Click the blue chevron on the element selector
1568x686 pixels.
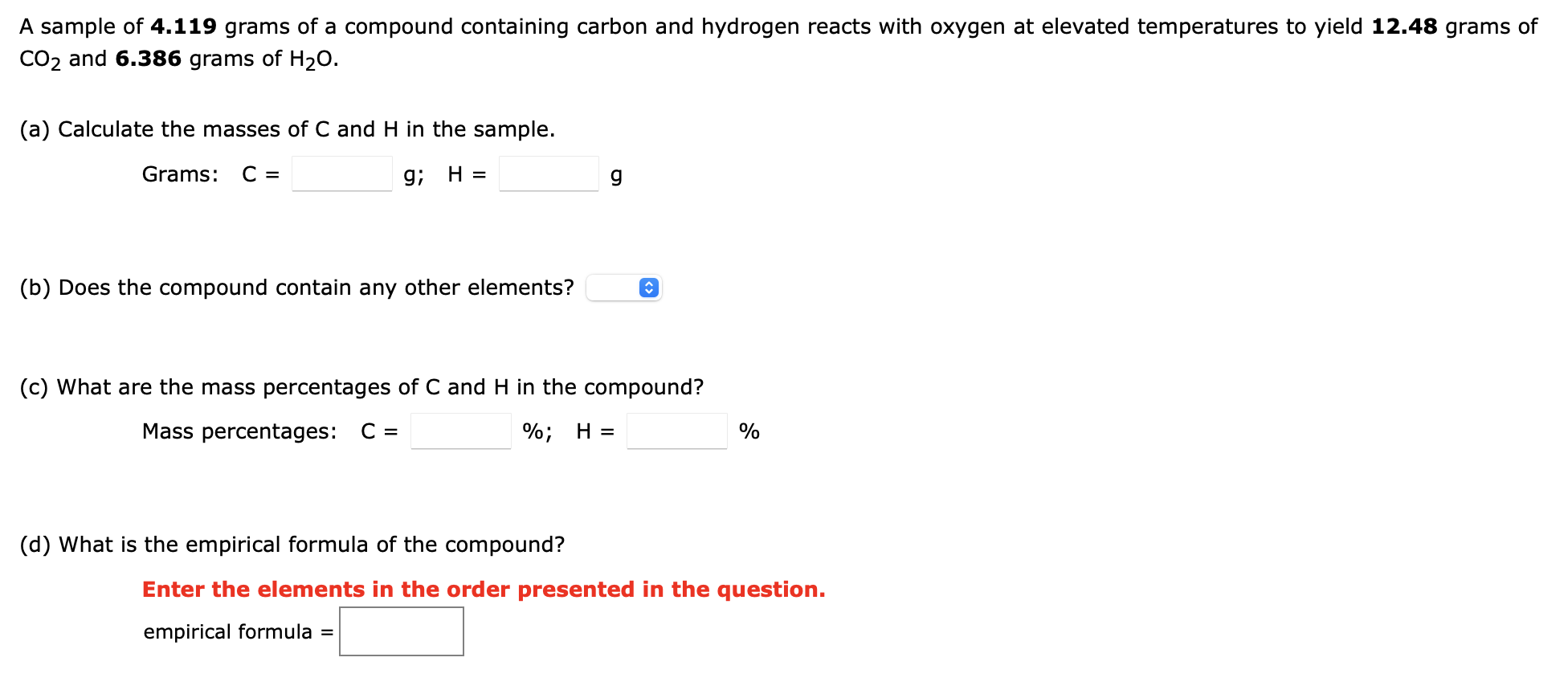point(647,288)
